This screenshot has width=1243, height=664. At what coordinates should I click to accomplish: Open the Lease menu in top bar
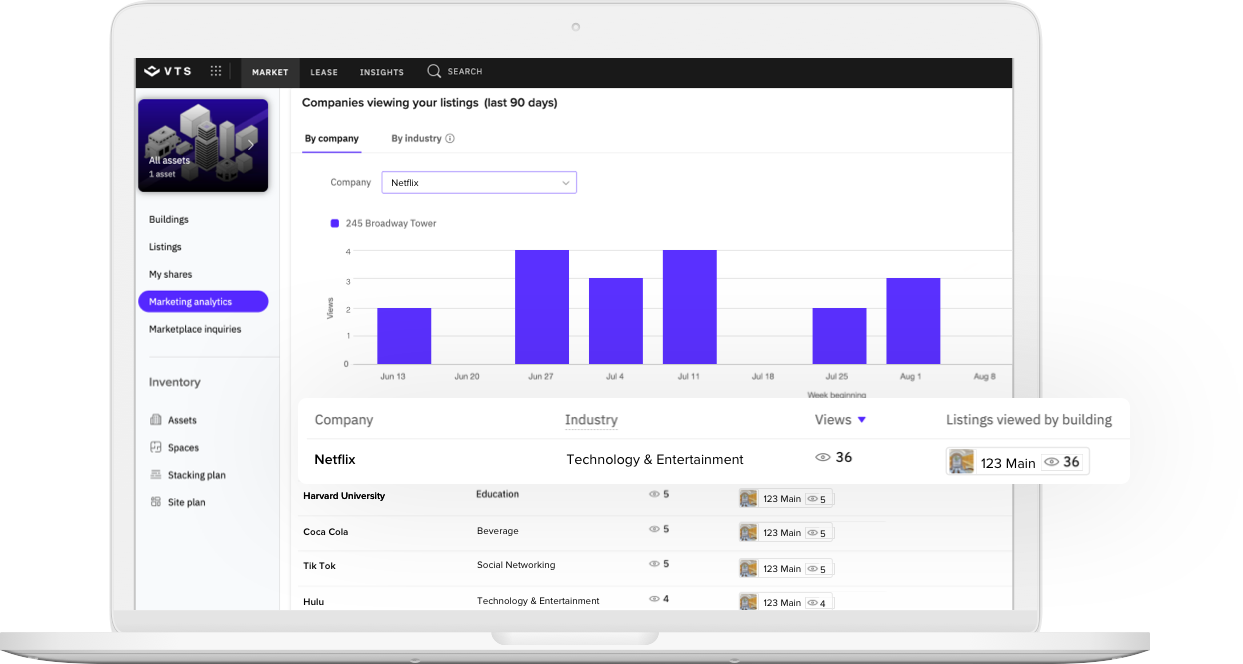pyautogui.click(x=324, y=72)
